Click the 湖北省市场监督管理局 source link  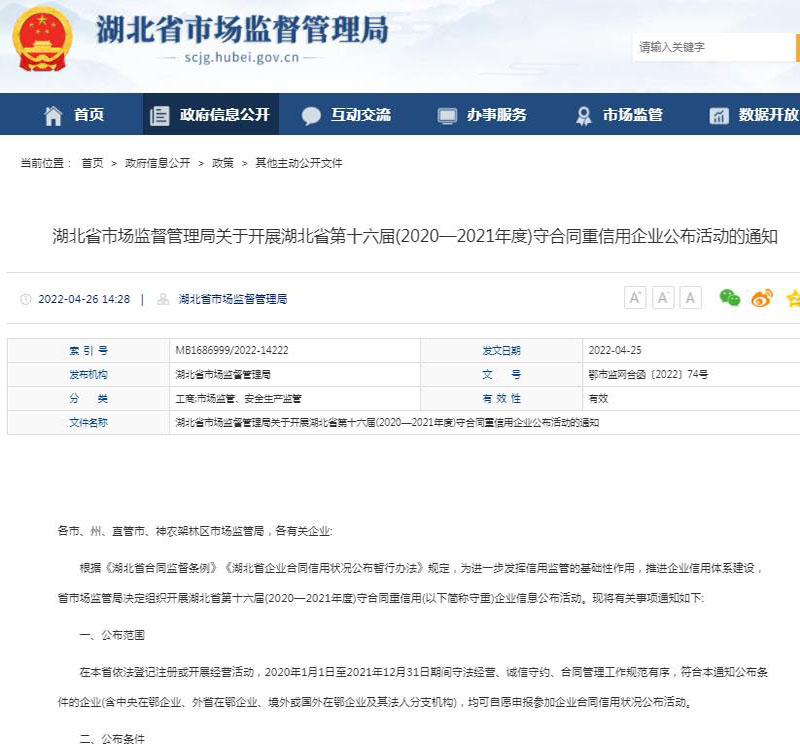(x=232, y=298)
